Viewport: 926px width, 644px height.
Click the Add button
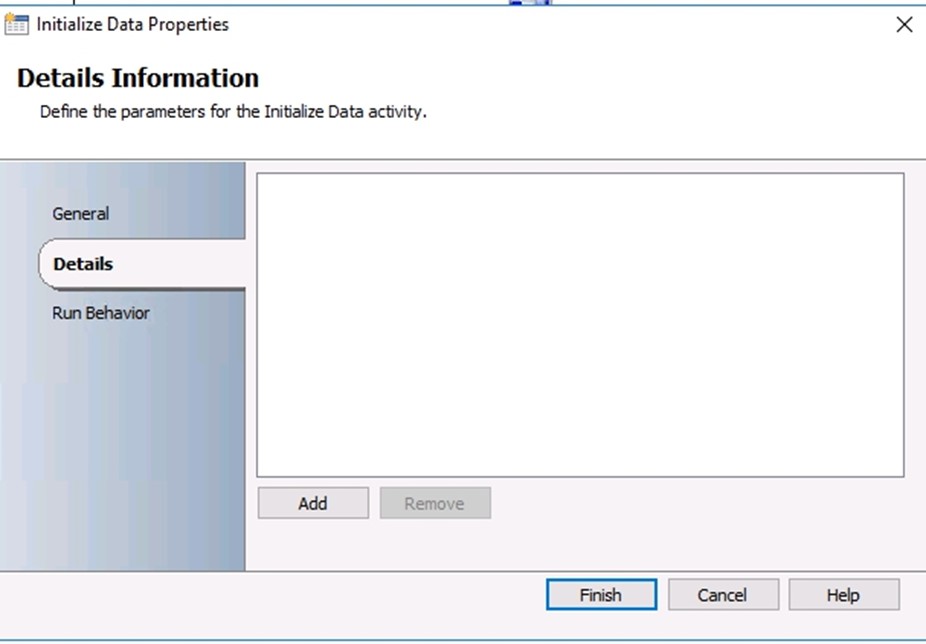point(313,503)
